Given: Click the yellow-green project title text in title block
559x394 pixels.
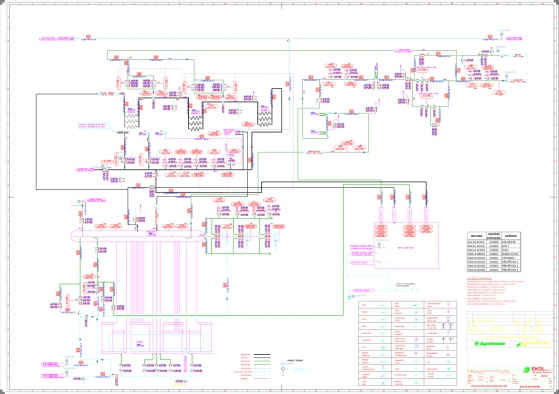Looking at the screenshot, I should (x=511, y=337).
